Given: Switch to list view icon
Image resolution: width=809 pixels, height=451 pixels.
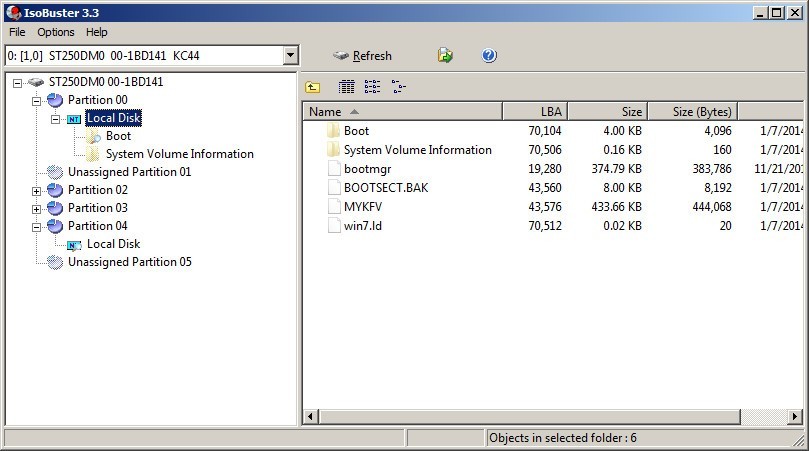Looking at the screenshot, I should (372, 87).
